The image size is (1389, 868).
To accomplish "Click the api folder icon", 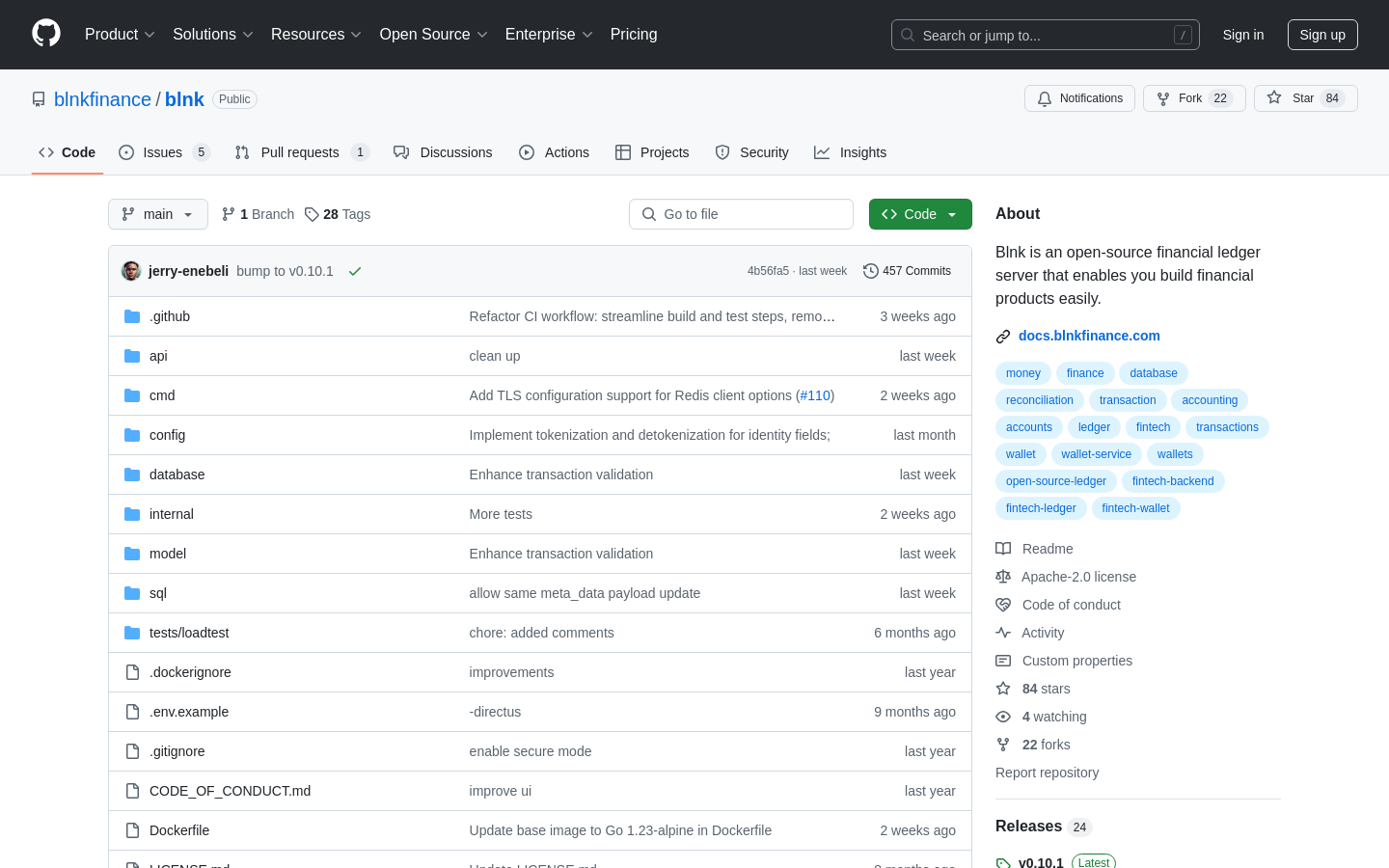I will pyautogui.click(x=132, y=356).
